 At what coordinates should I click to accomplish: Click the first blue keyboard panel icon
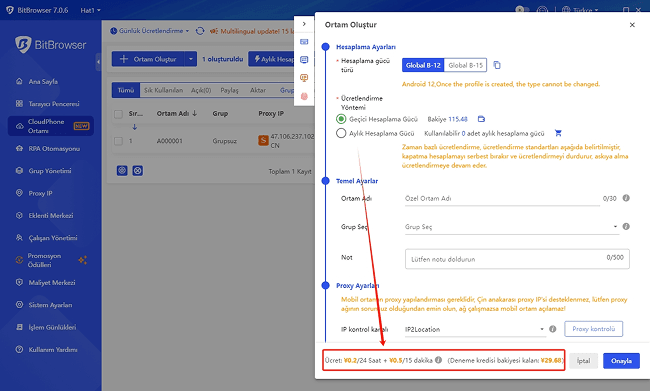point(304,42)
